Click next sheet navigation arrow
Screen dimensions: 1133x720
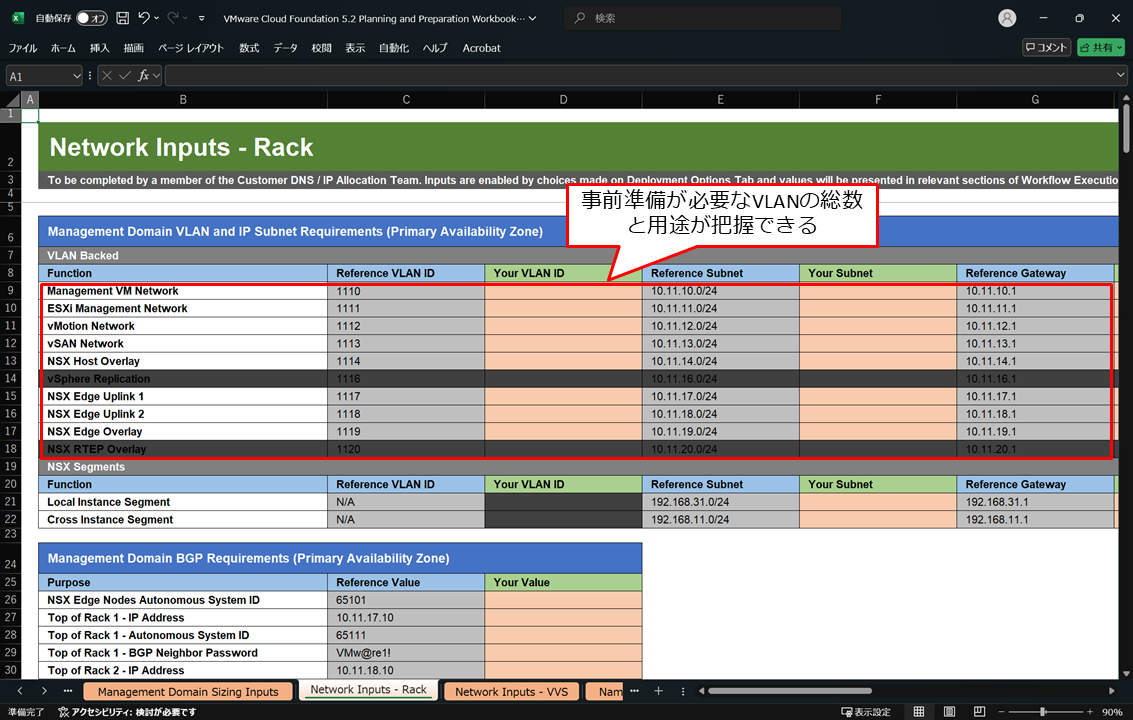click(x=44, y=691)
